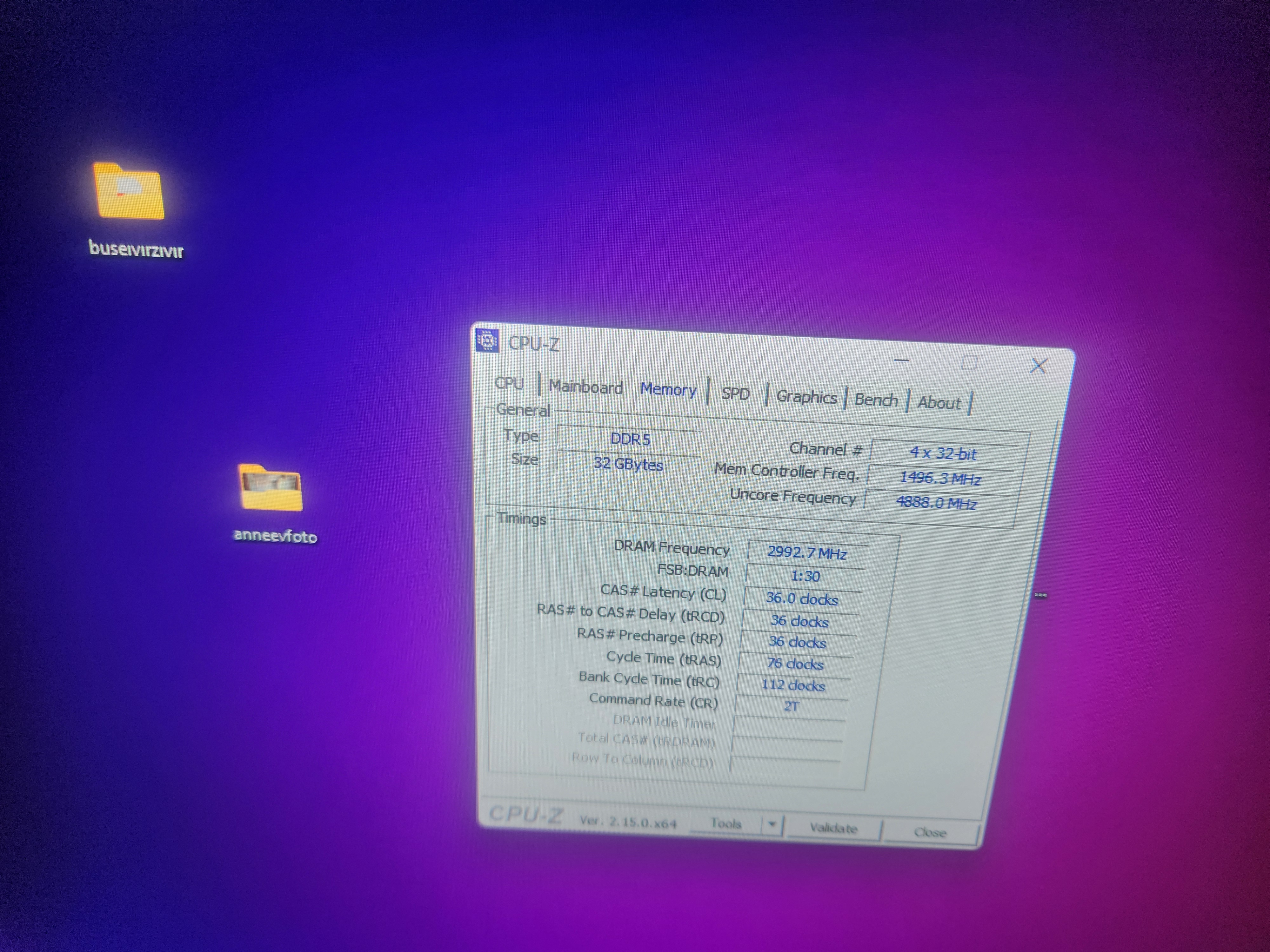Screen dimensions: 1270x952
Task: Click the Validate button
Action: pyautogui.click(x=833, y=828)
